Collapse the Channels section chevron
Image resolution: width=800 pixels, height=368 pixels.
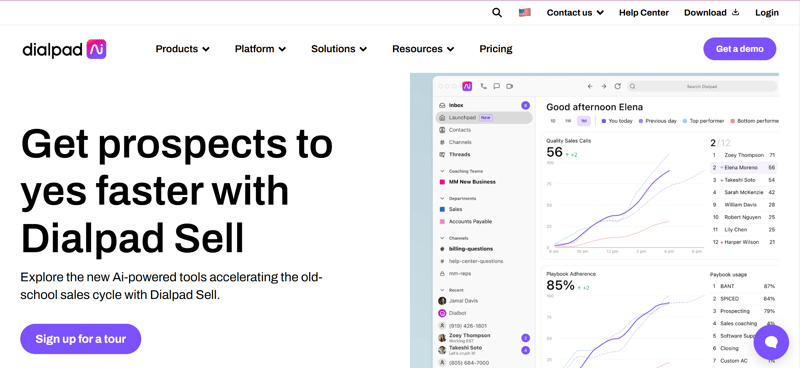[x=442, y=238]
